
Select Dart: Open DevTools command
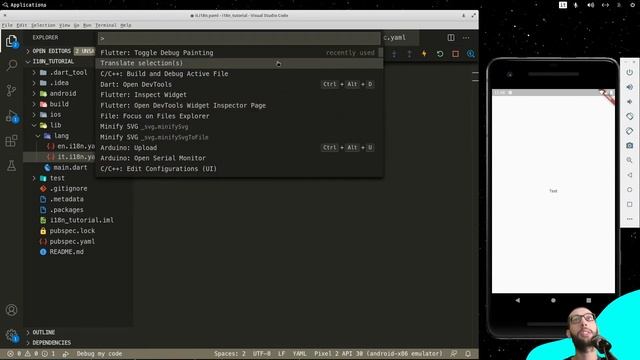point(240,84)
